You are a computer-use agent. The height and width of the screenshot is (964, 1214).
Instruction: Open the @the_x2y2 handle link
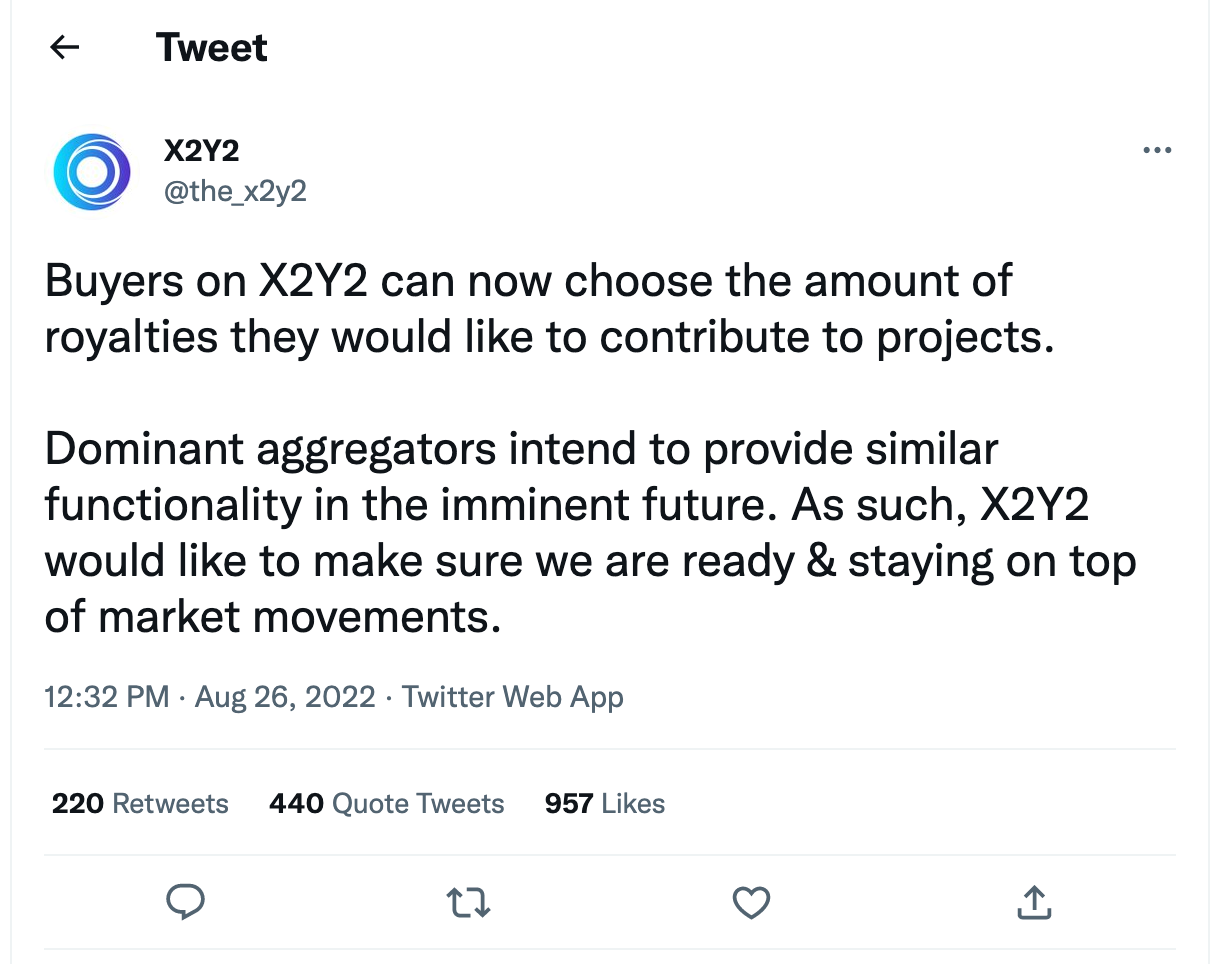pyautogui.click(x=235, y=190)
